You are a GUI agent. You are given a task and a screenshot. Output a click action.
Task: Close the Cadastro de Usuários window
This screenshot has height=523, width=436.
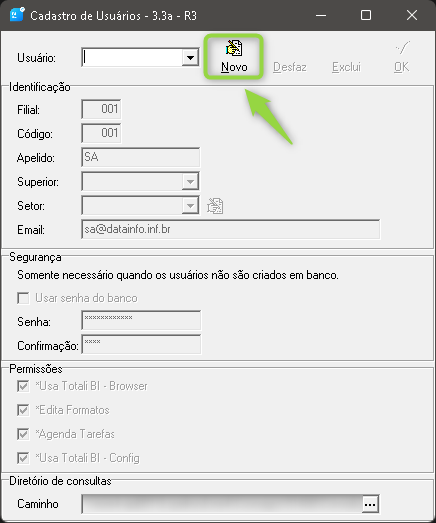pyautogui.click(x=412, y=15)
